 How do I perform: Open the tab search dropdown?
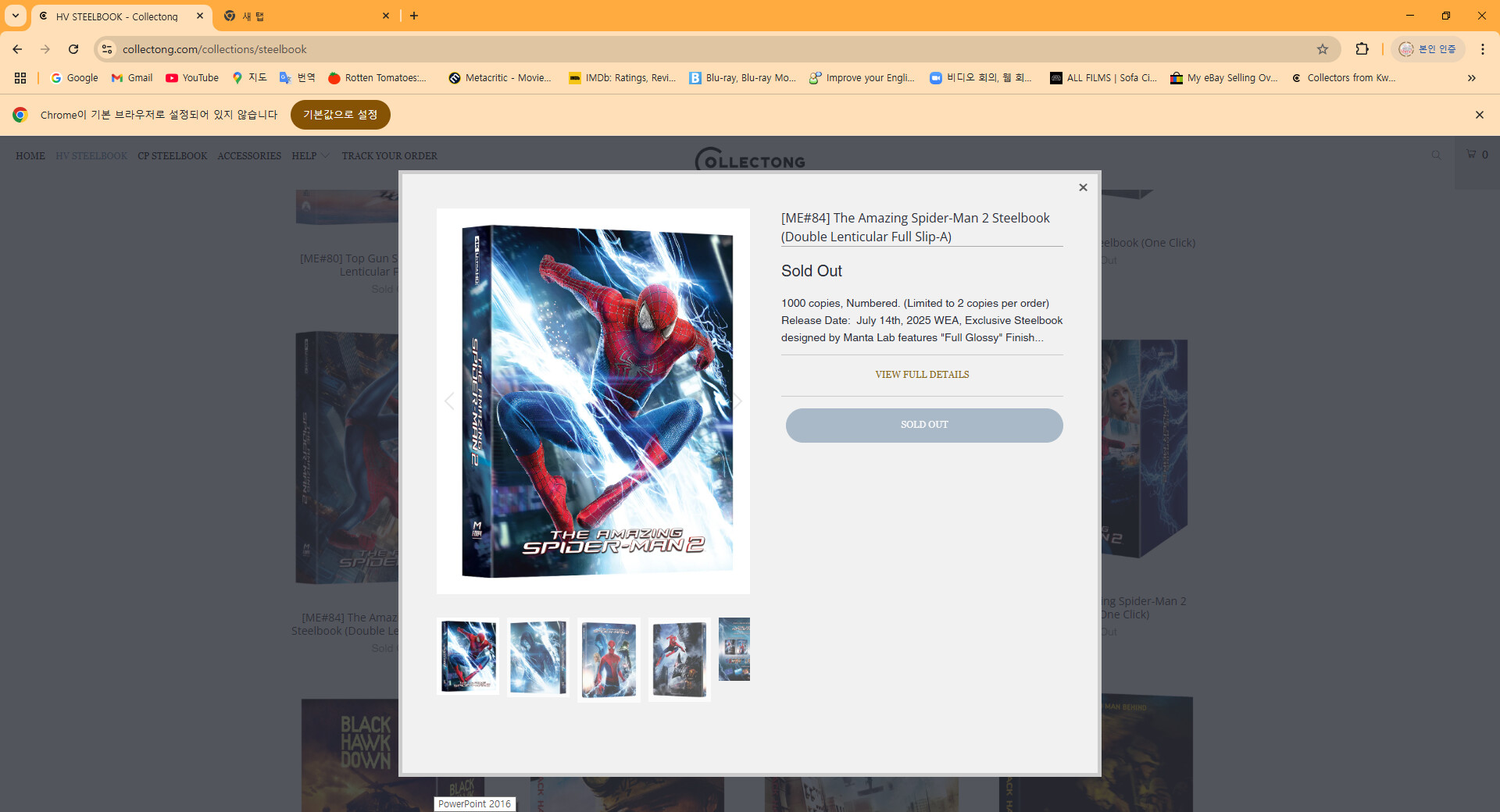tap(16, 16)
